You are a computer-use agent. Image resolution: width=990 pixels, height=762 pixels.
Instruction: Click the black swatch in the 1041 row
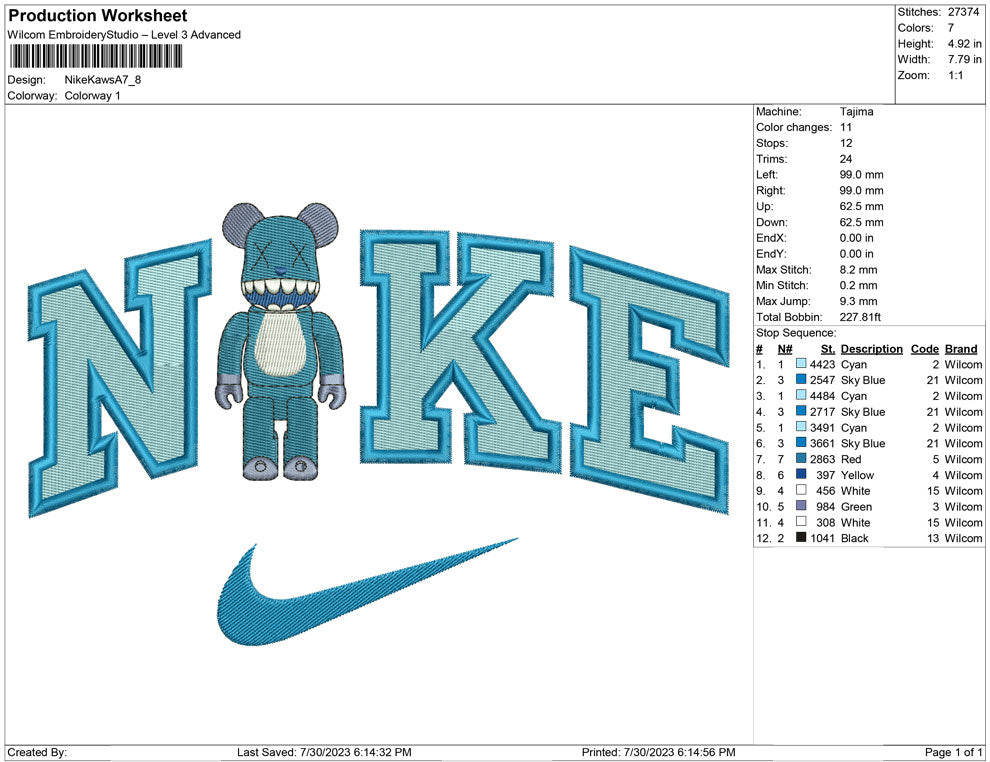(801, 537)
